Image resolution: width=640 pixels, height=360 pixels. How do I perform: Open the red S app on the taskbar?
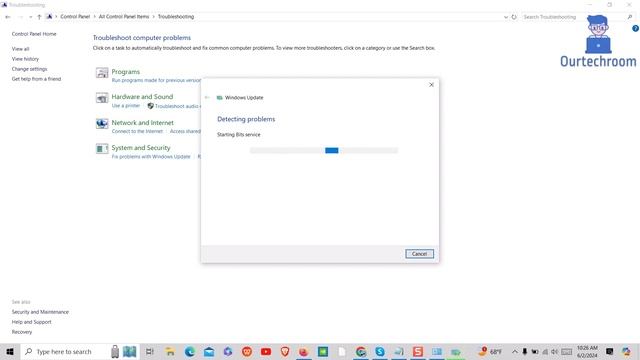(418, 351)
